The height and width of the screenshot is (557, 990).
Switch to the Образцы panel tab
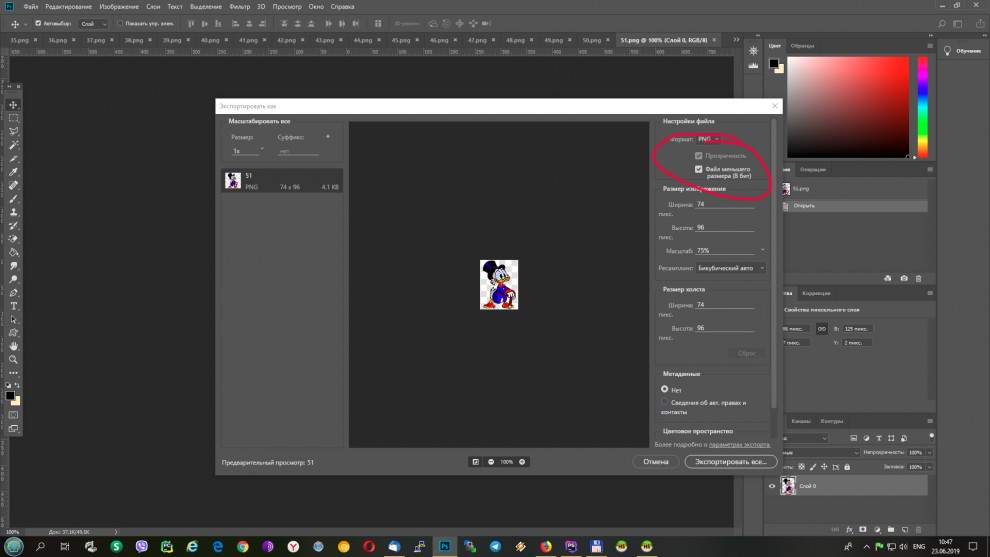click(x=802, y=46)
